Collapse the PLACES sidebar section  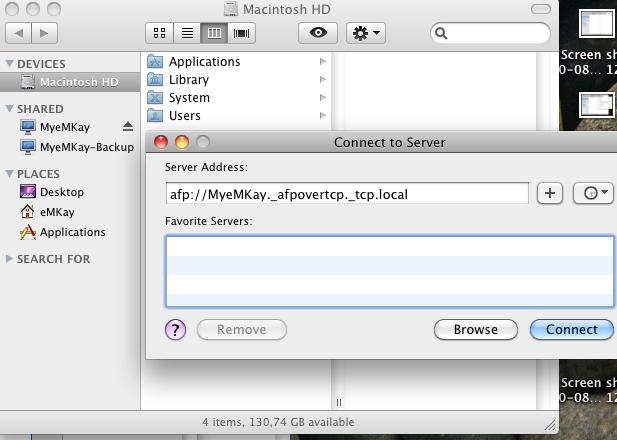[x=9, y=174]
